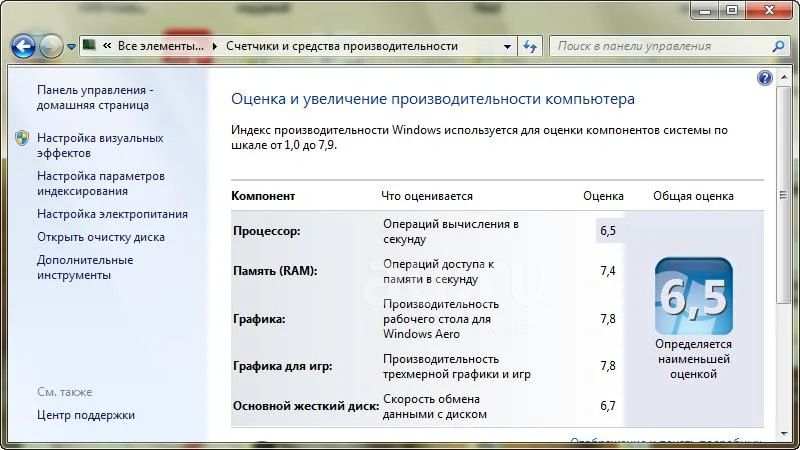Click the Refresh button beside address bar

(x=530, y=46)
